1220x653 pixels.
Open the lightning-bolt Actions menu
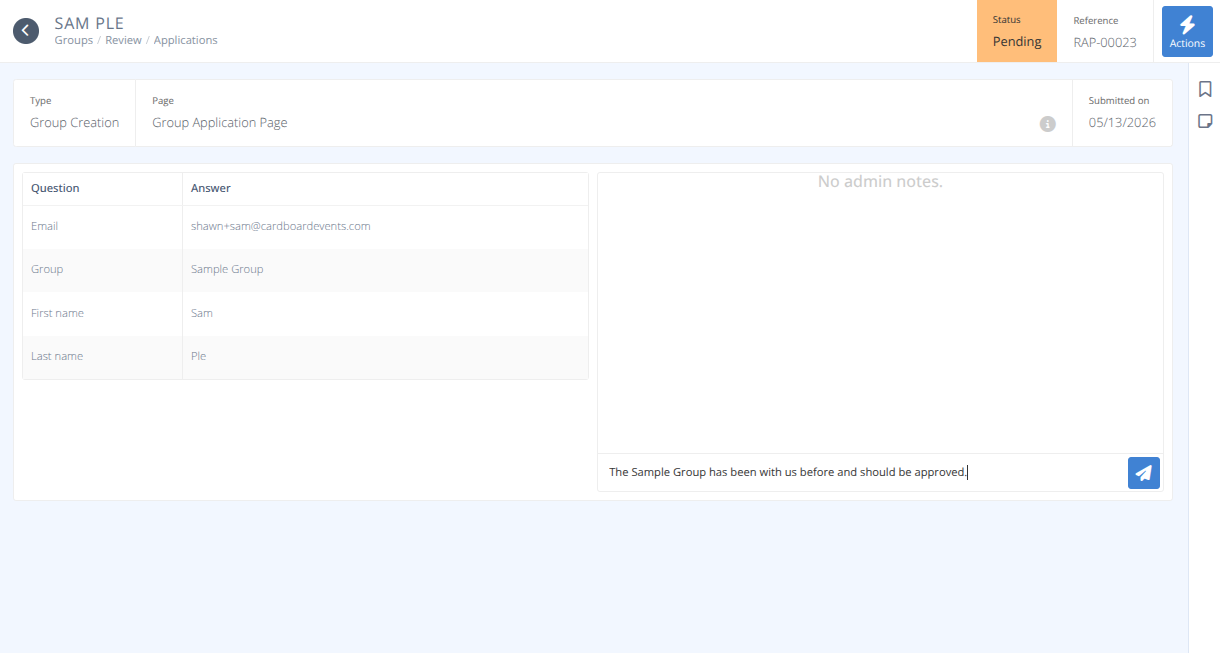(1187, 31)
